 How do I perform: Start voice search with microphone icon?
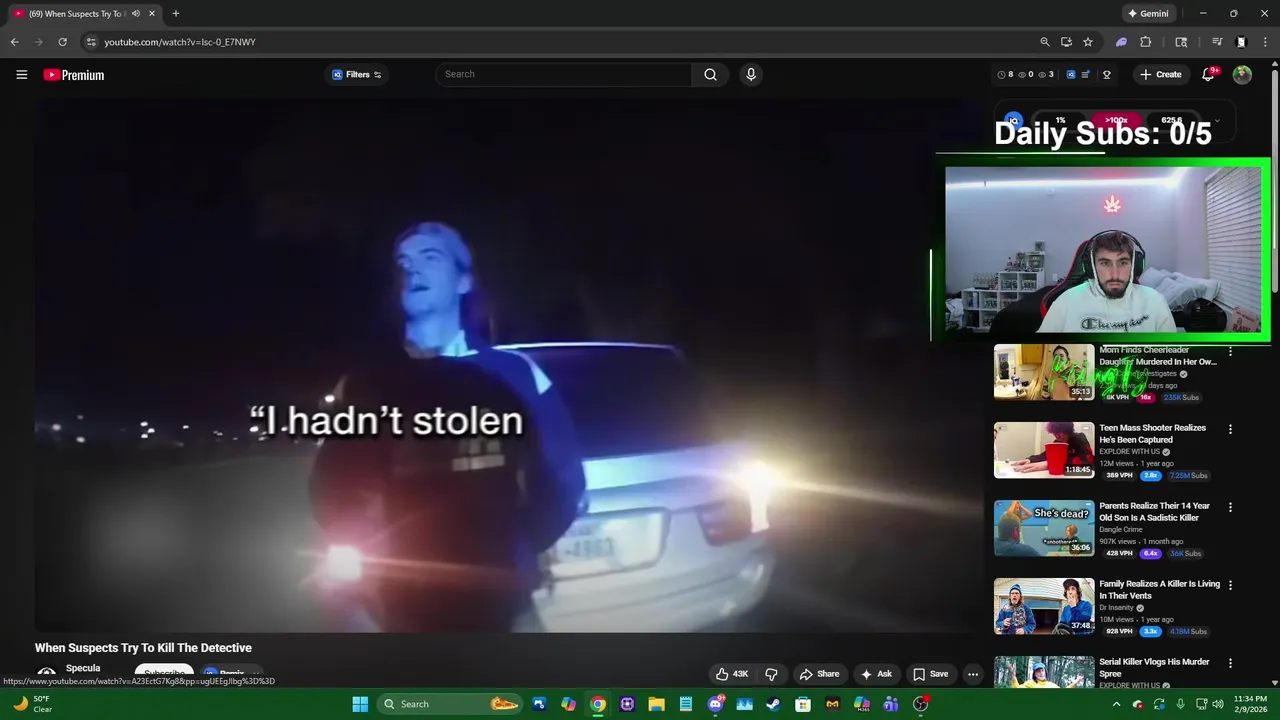[x=751, y=74]
